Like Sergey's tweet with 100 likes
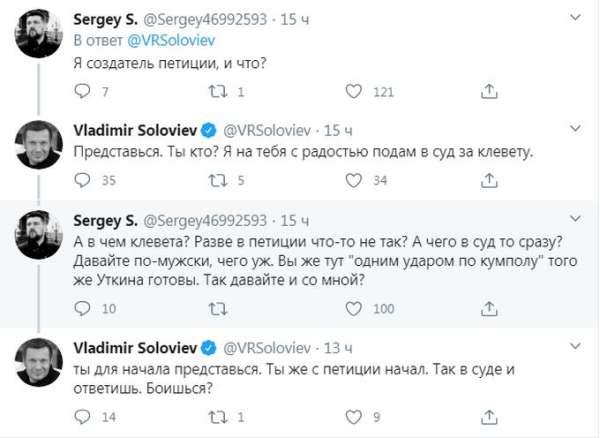The width and height of the screenshot is (600, 438). [x=351, y=309]
